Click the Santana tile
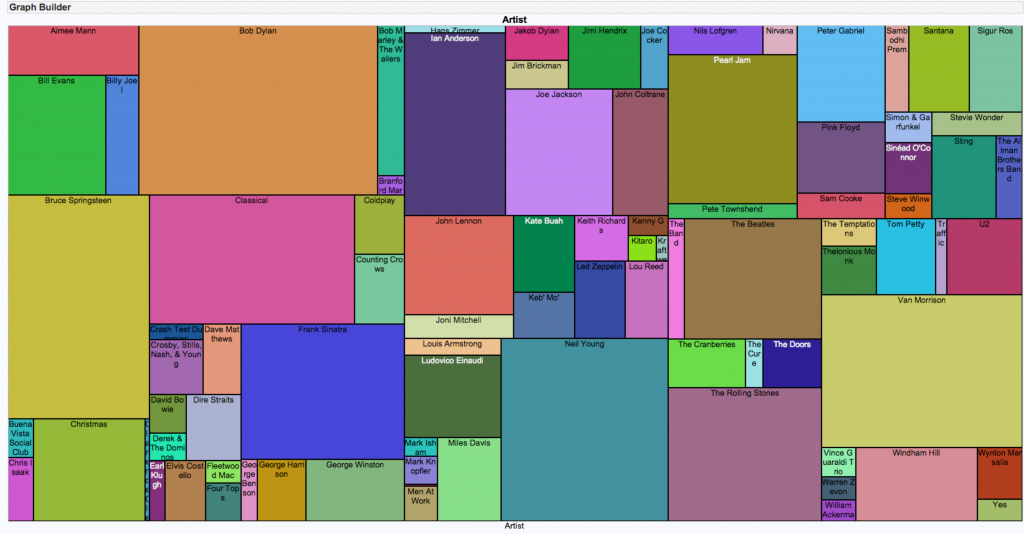This screenshot has width=1024, height=534. [938, 69]
